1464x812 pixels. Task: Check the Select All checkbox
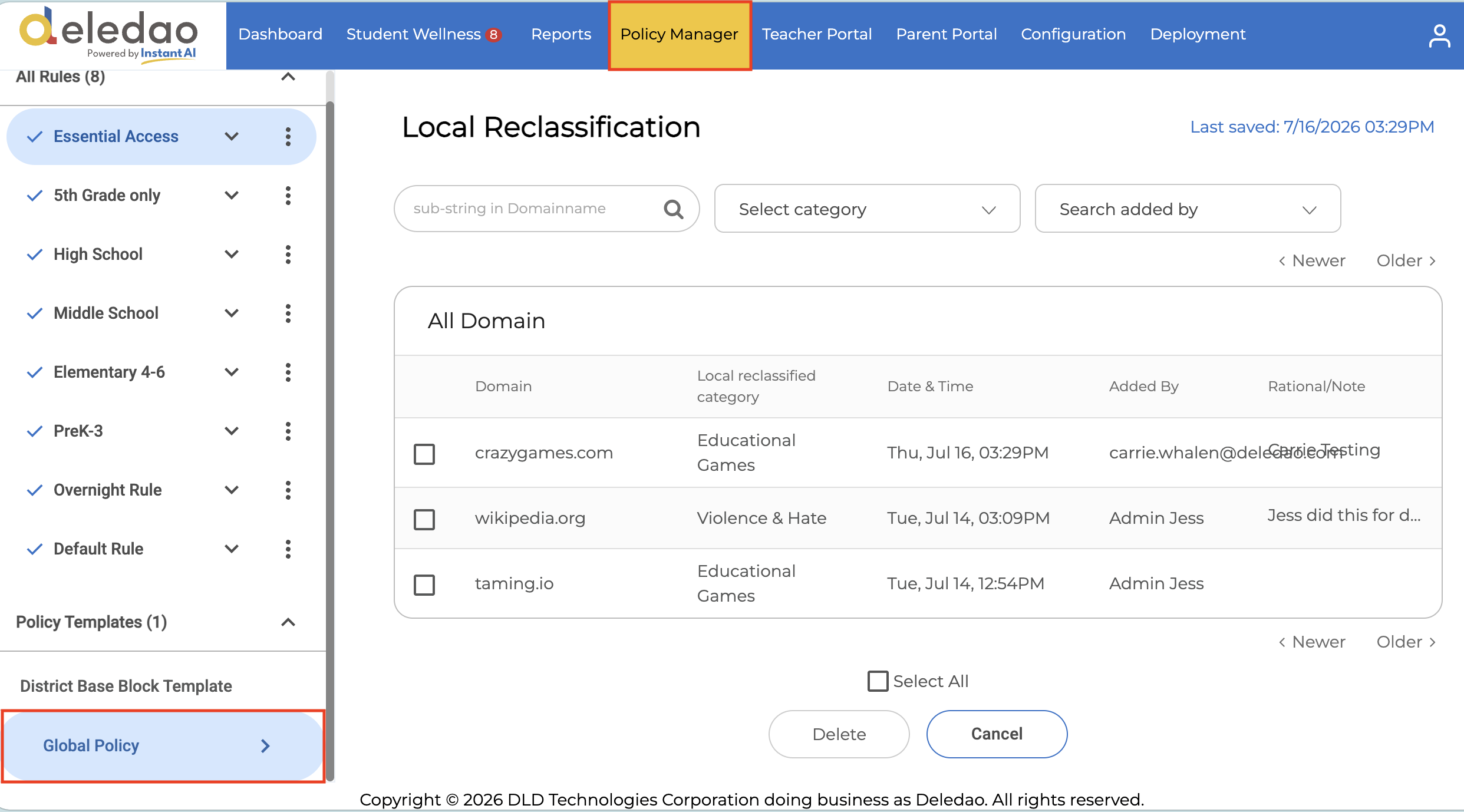click(878, 681)
